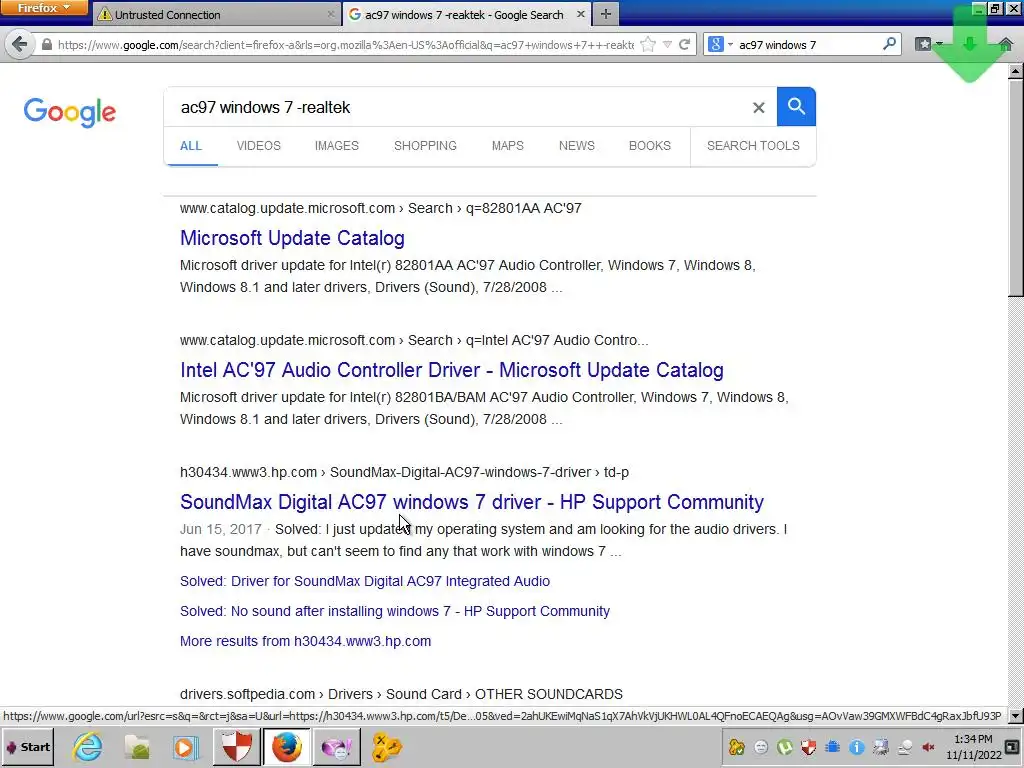This screenshot has height=768, width=1024.
Task: Open the red shield security app on taskbar
Action: point(236,746)
